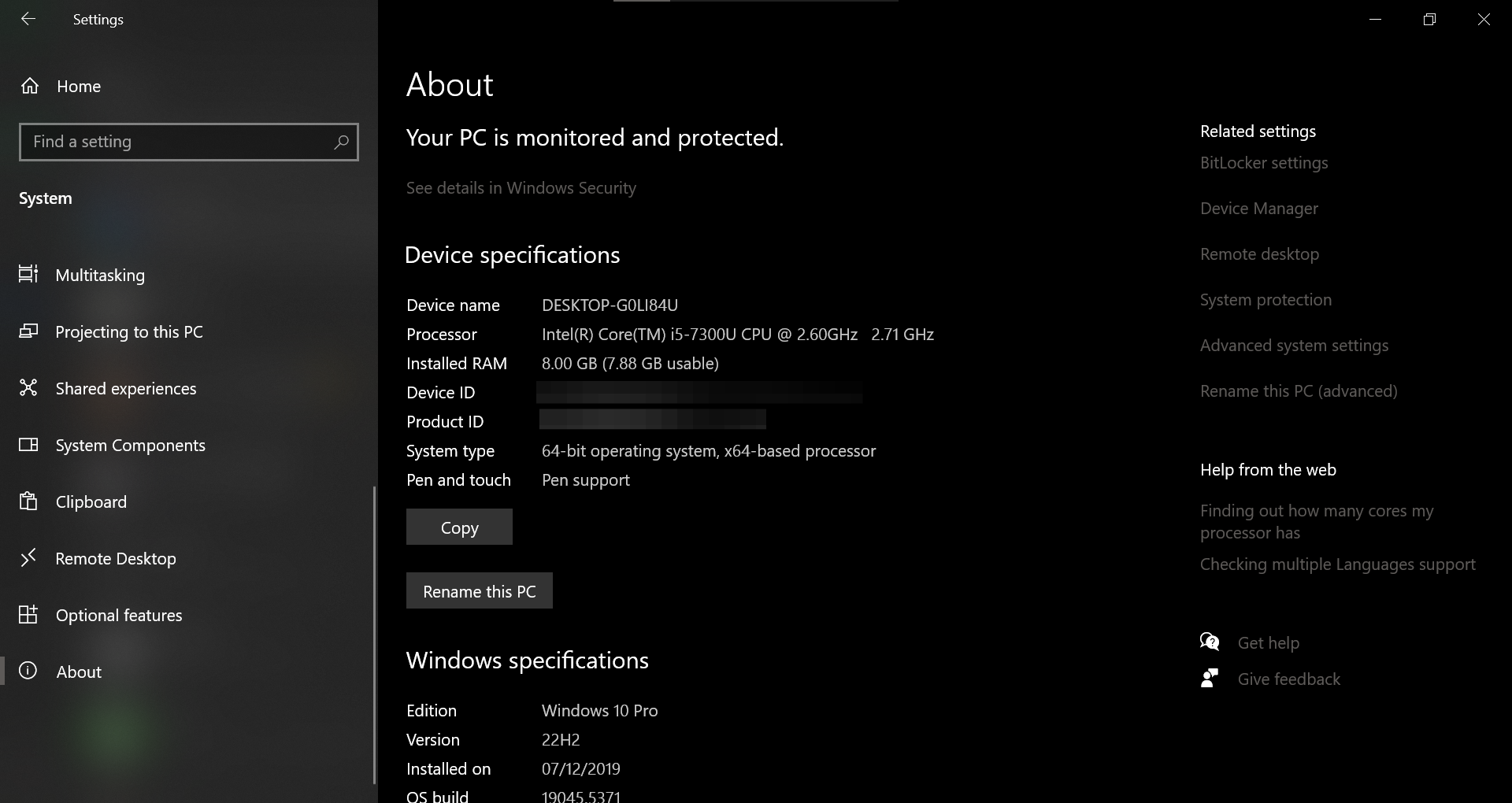Click the installed RAM value 8.00 GB
1512x803 pixels.
coord(630,364)
